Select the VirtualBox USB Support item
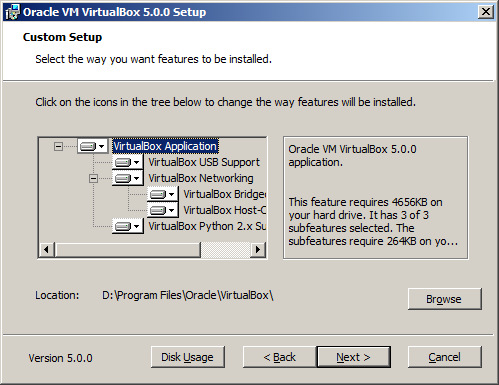499x385 pixels. pos(204,162)
